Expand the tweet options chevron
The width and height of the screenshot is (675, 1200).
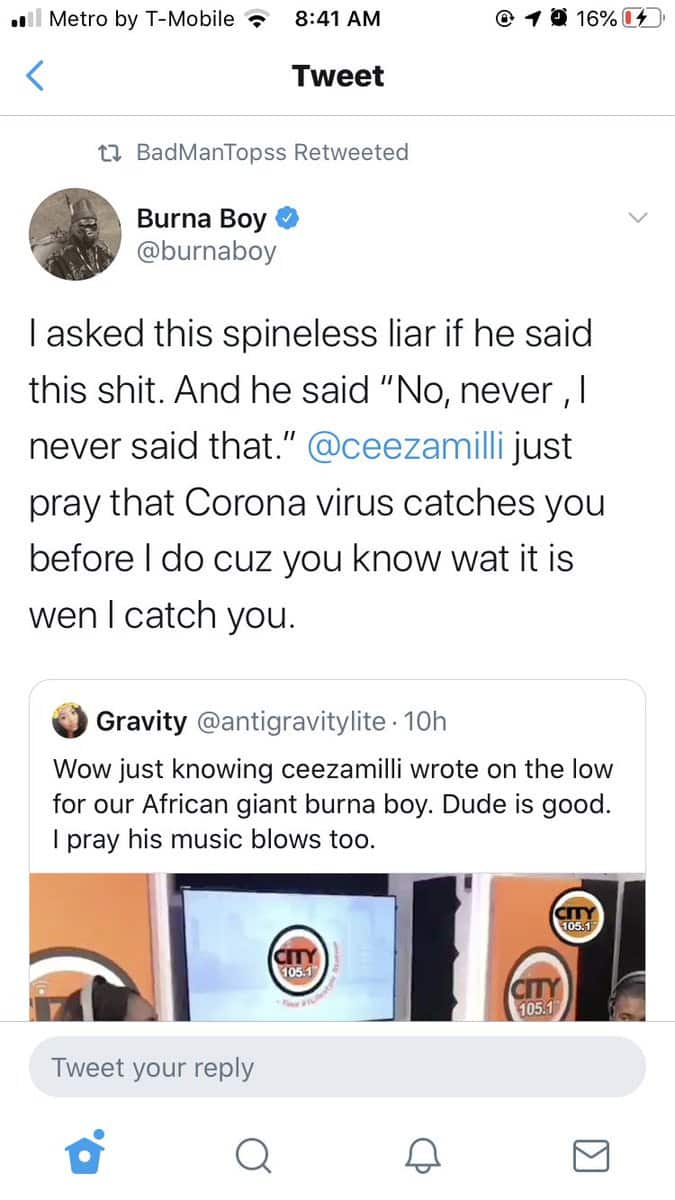637,217
